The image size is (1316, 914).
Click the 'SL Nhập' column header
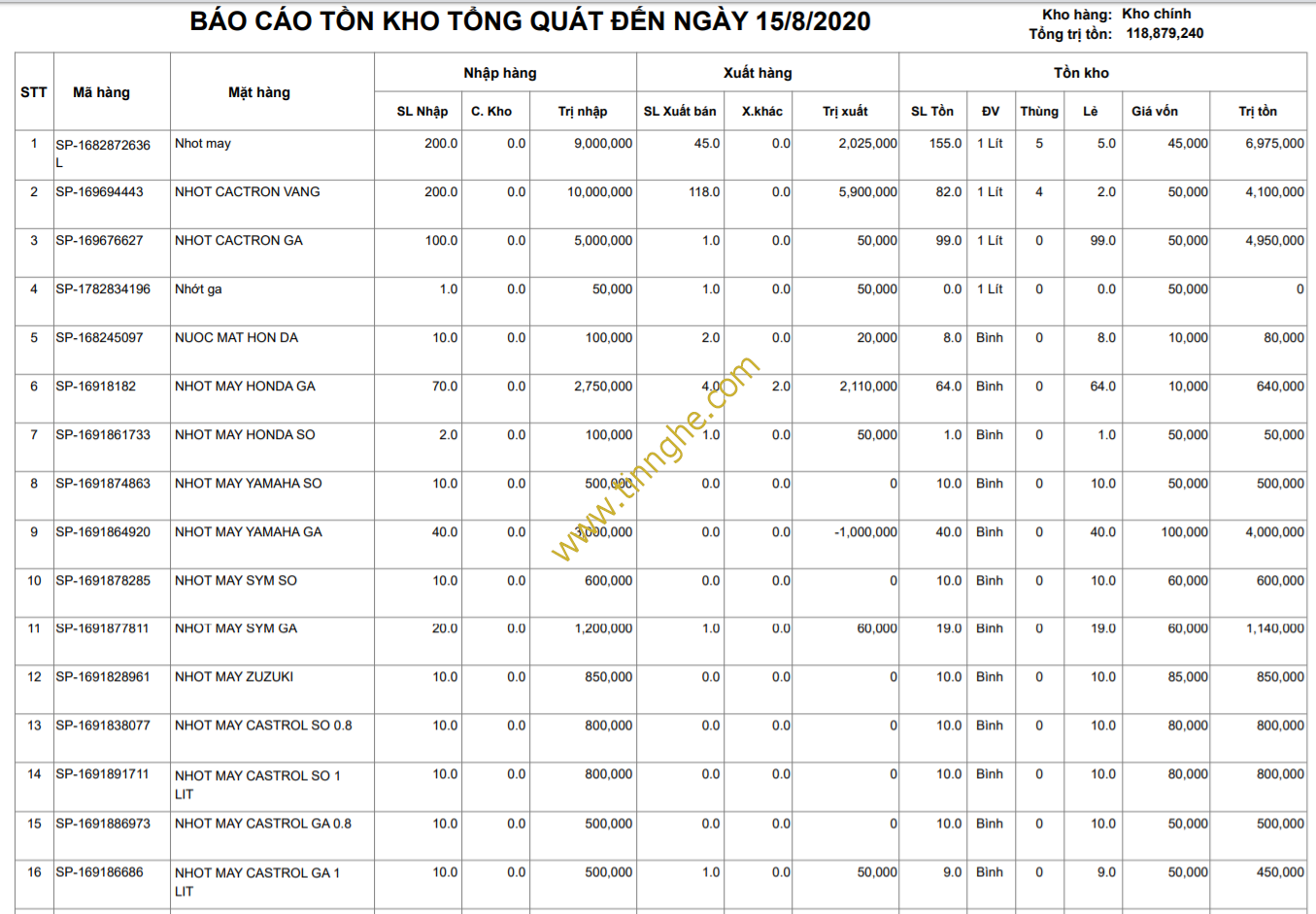pyautogui.click(x=422, y=112)
